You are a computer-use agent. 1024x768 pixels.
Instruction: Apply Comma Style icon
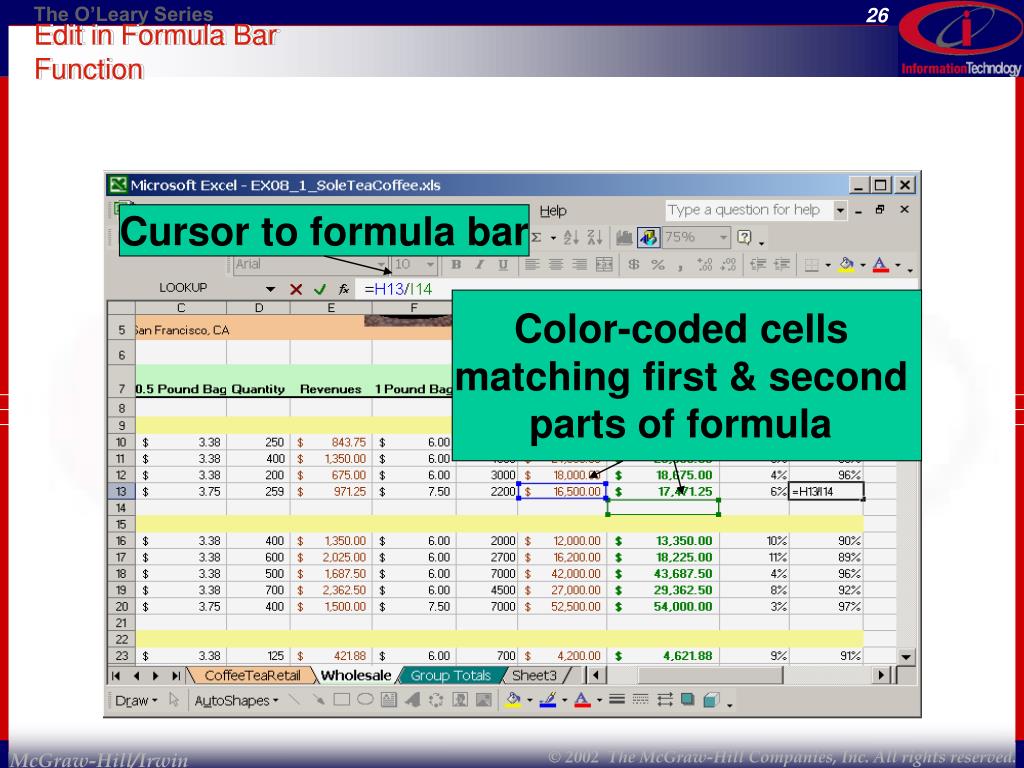(x=680, y=266)
